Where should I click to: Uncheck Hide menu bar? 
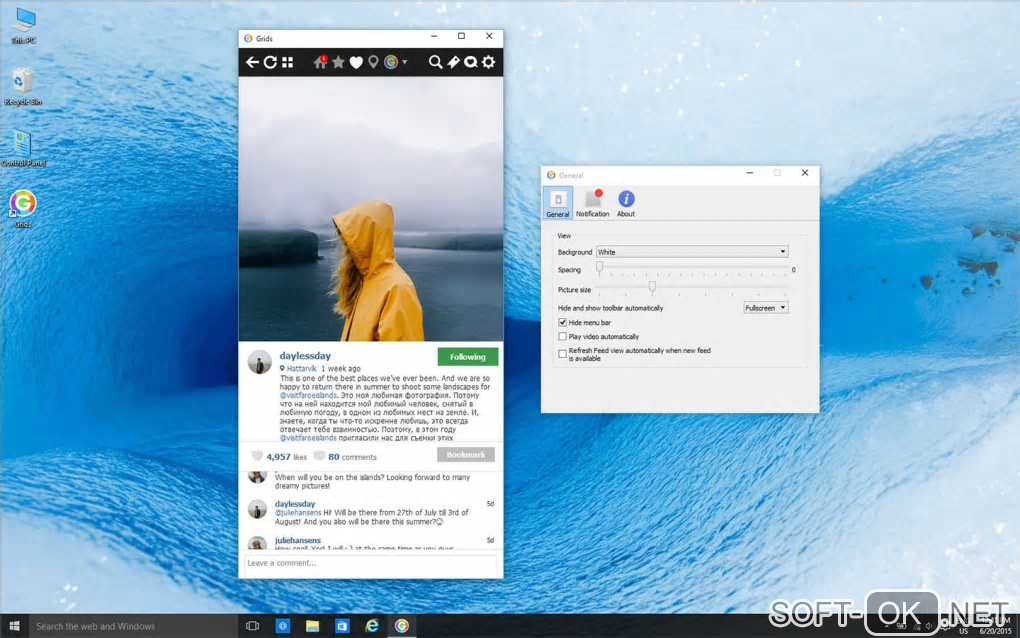pyautogui.click(x=563, y=322)
